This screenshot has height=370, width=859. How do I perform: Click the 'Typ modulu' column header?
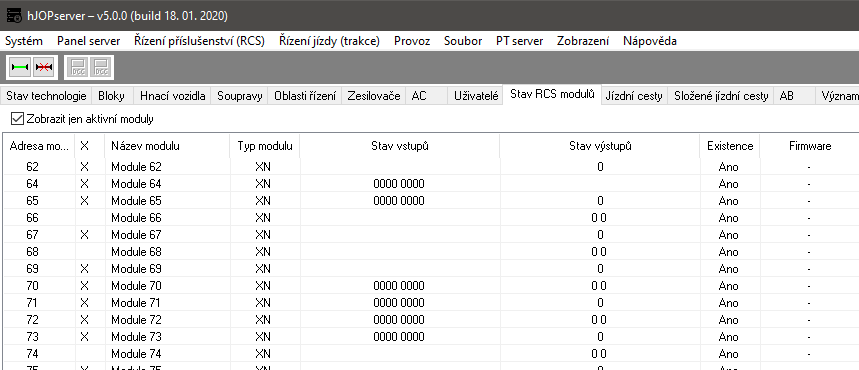pyautogui.click(x=265, y=146)
